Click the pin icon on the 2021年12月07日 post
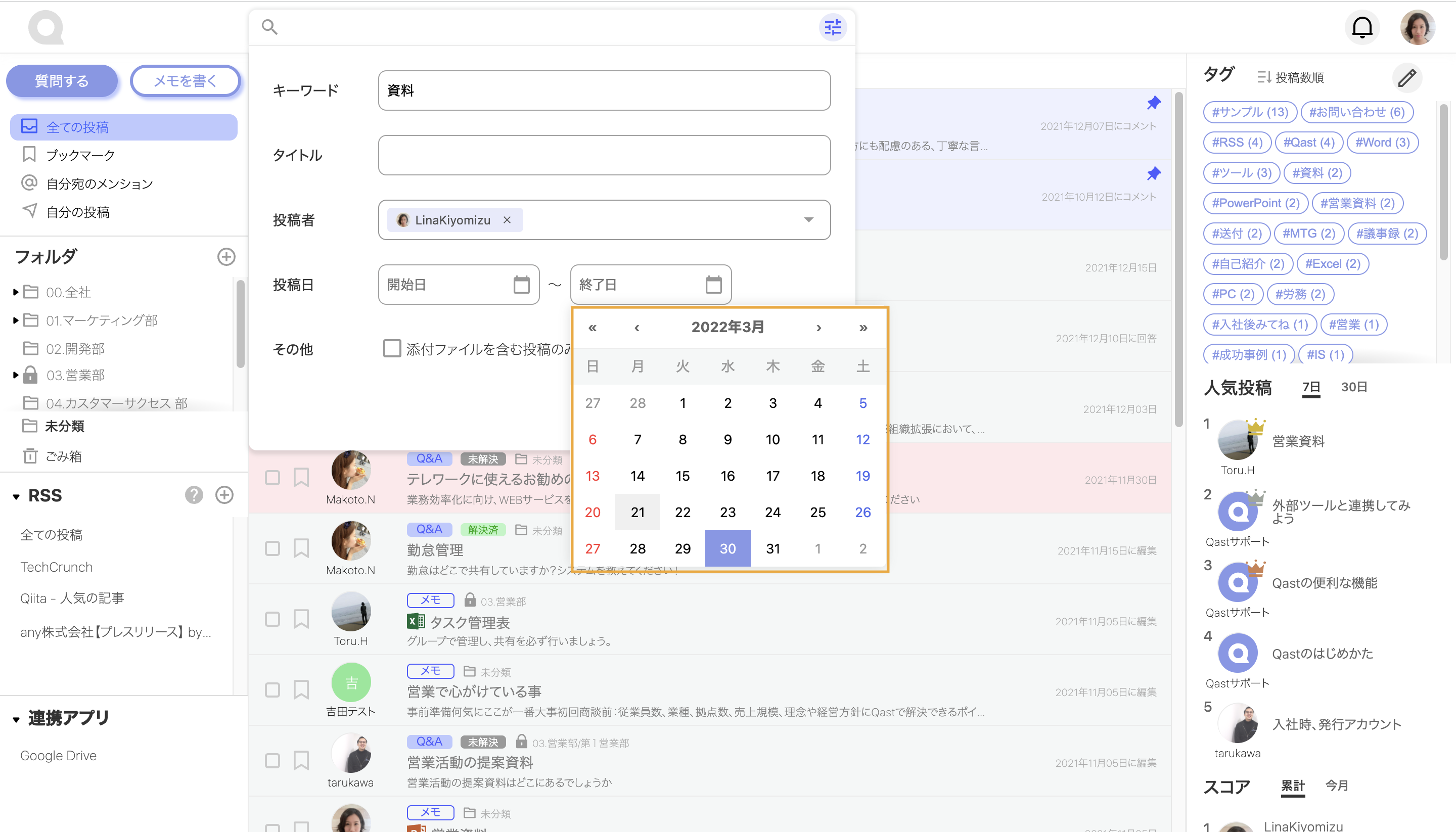Image resolution: width=1456 pixels, height=832 pixels. pos(1154,103)
